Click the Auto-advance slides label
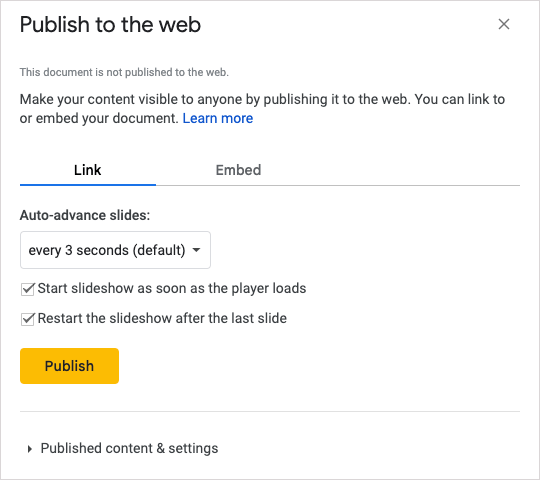 point(85,215)
